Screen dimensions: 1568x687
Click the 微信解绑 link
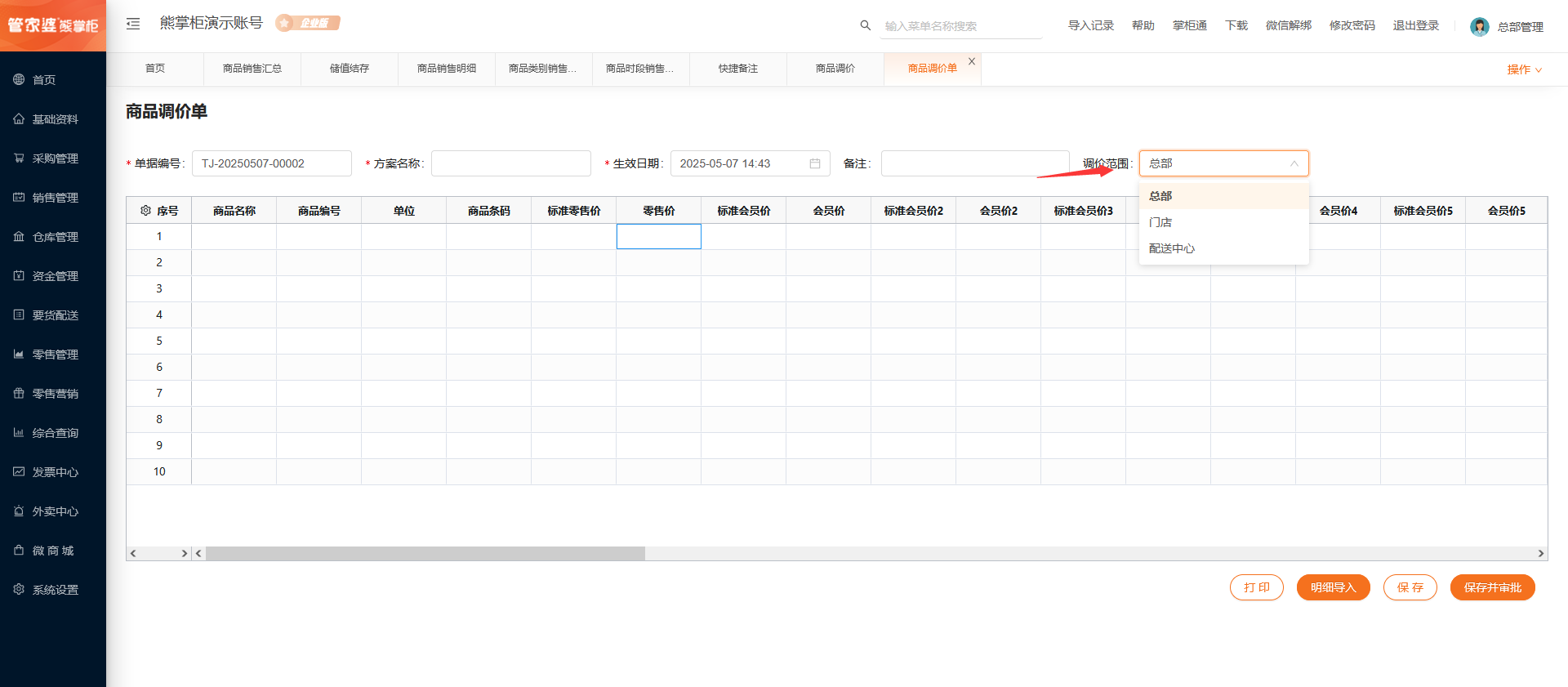click(x=1289, y=25)
